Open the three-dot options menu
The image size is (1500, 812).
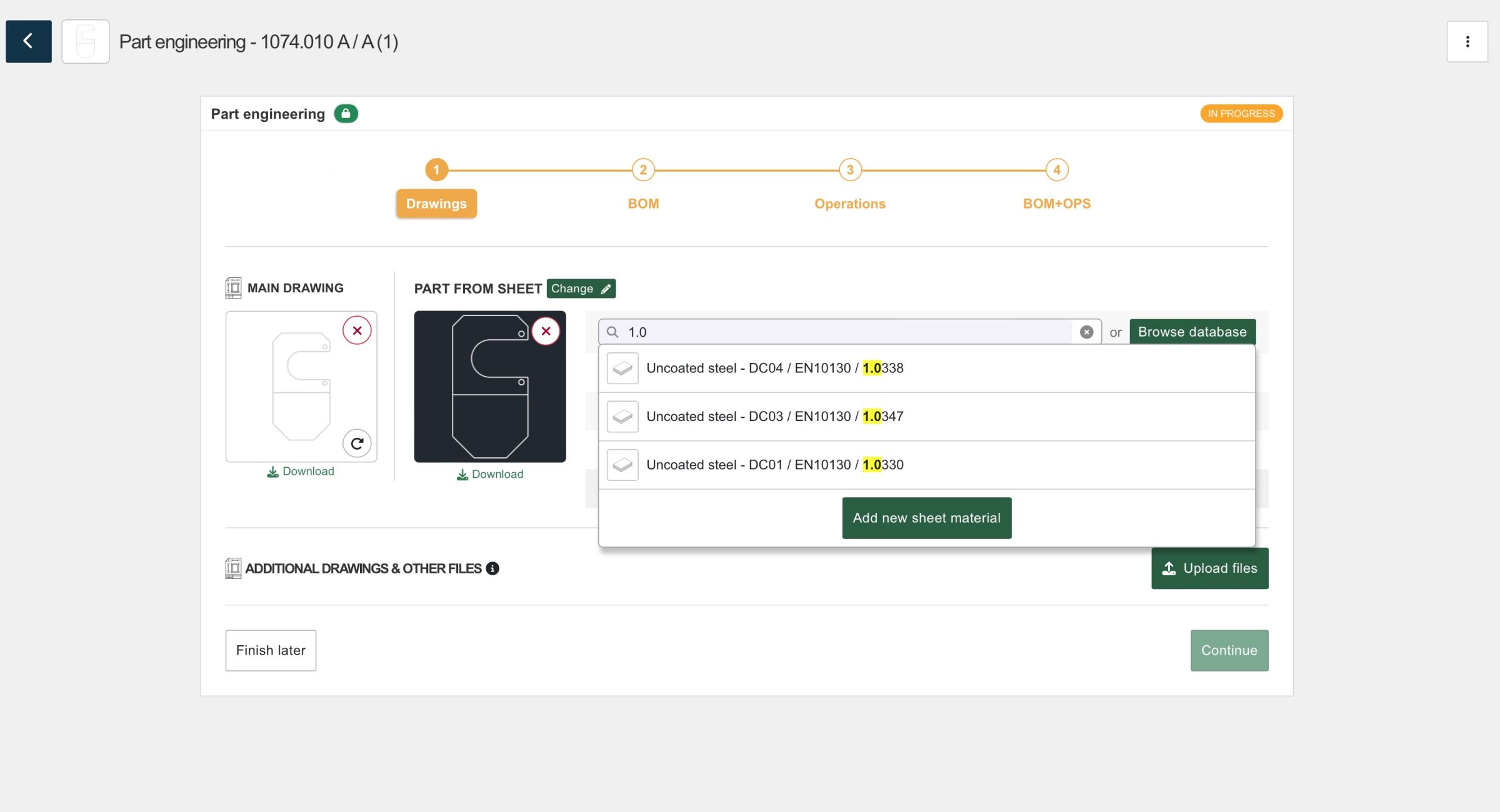(1467, 42)
